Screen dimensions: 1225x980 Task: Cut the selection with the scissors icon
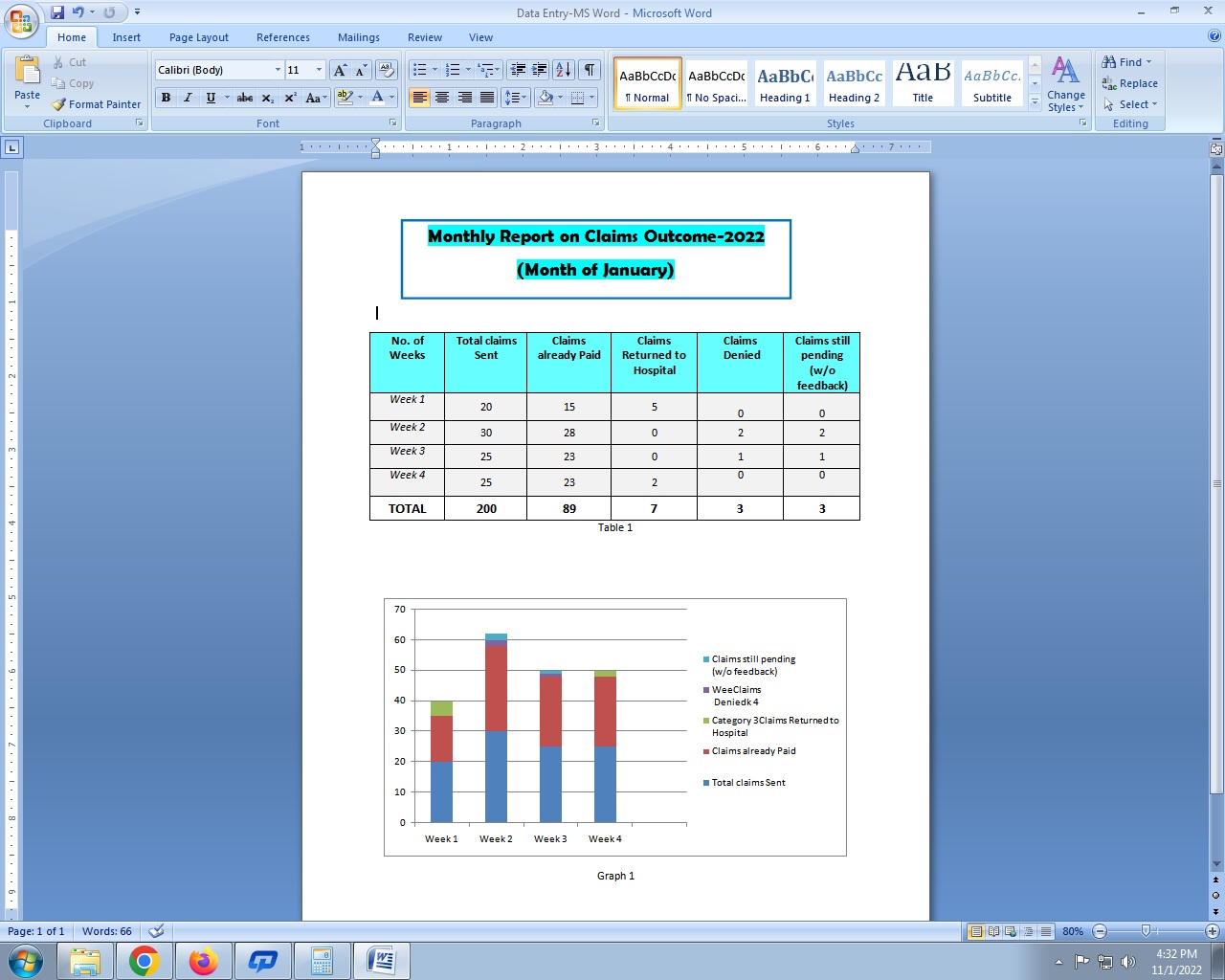pos(58,62)
